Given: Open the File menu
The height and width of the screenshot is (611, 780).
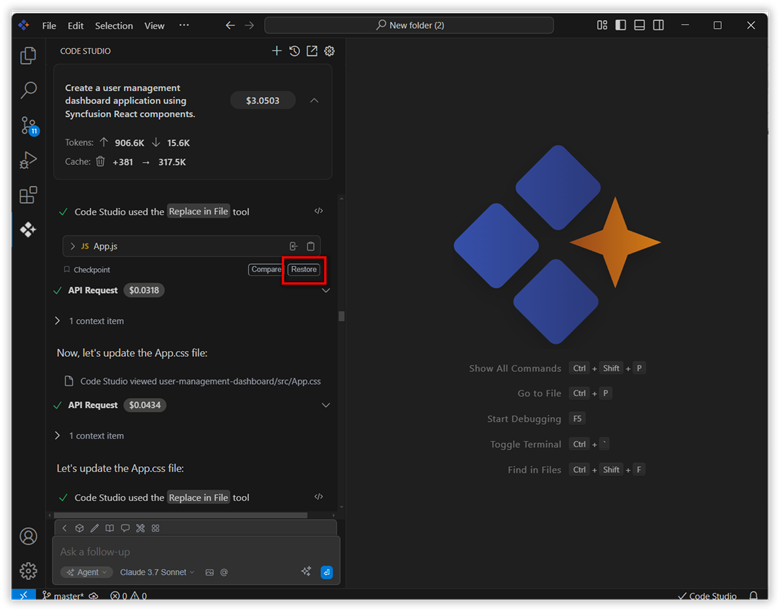Looking at the screenshot, I should pos(49,25).
